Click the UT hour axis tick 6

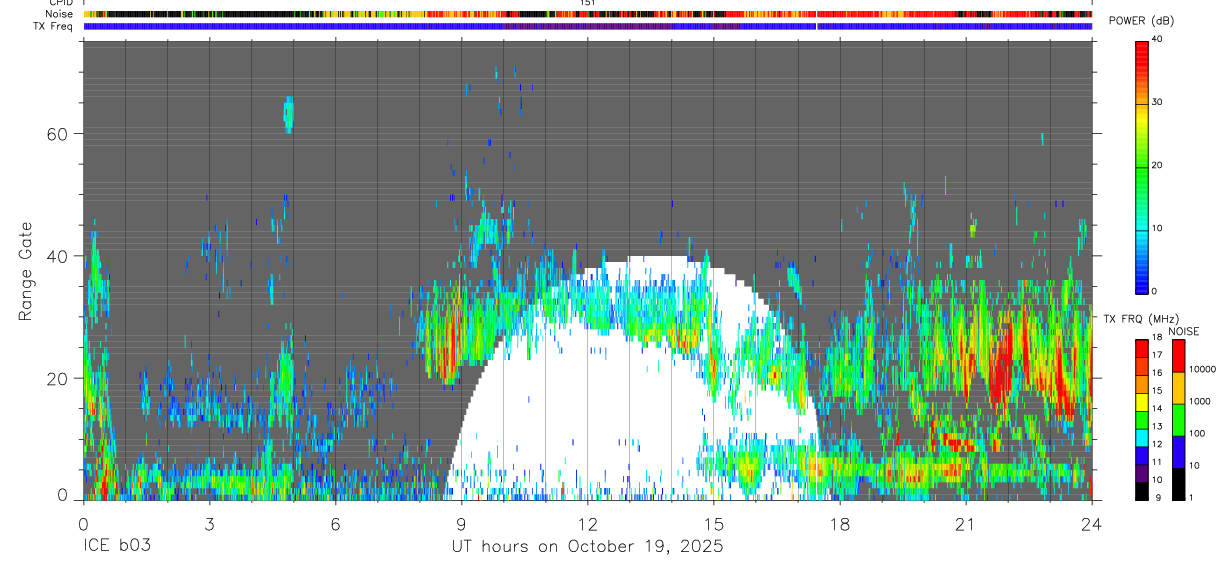click(335, 523)
